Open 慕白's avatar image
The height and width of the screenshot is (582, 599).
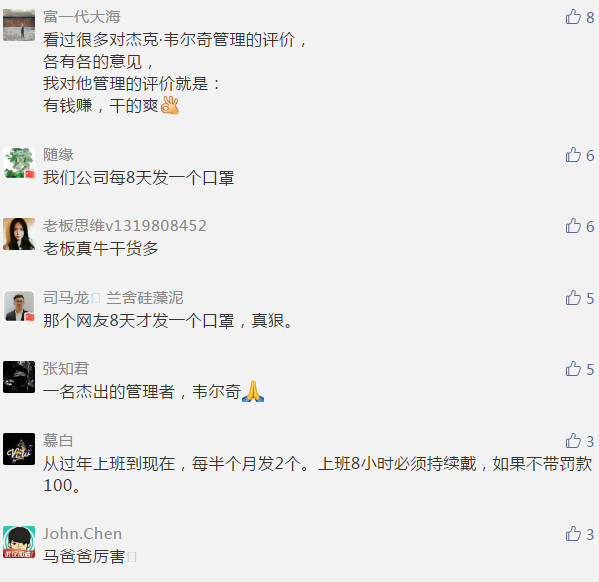pyautogui.click(x=19, y=449)
